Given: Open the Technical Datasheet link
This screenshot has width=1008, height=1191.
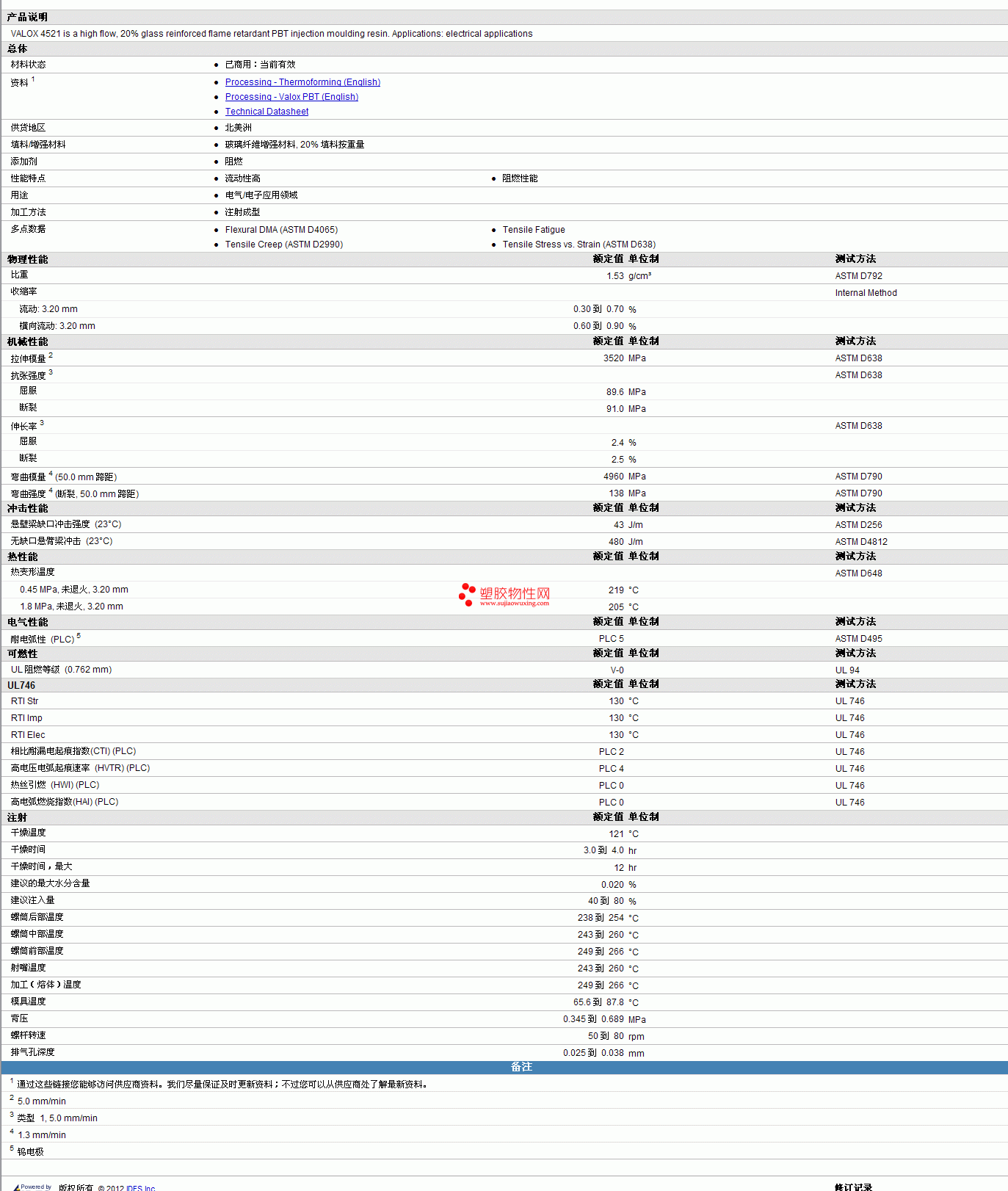Looking at the screenshot, I should click(x=266, y=112).
